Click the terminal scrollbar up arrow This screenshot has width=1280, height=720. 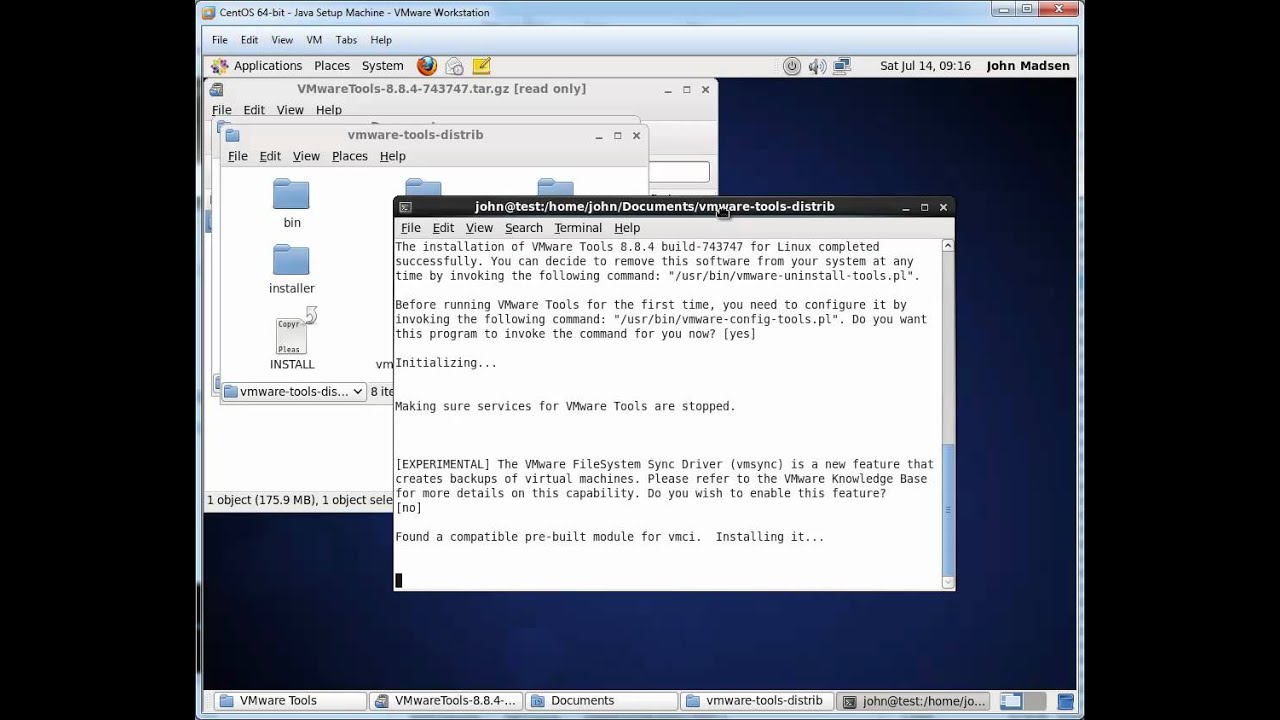pyautogui.click(x=948, y=246)
